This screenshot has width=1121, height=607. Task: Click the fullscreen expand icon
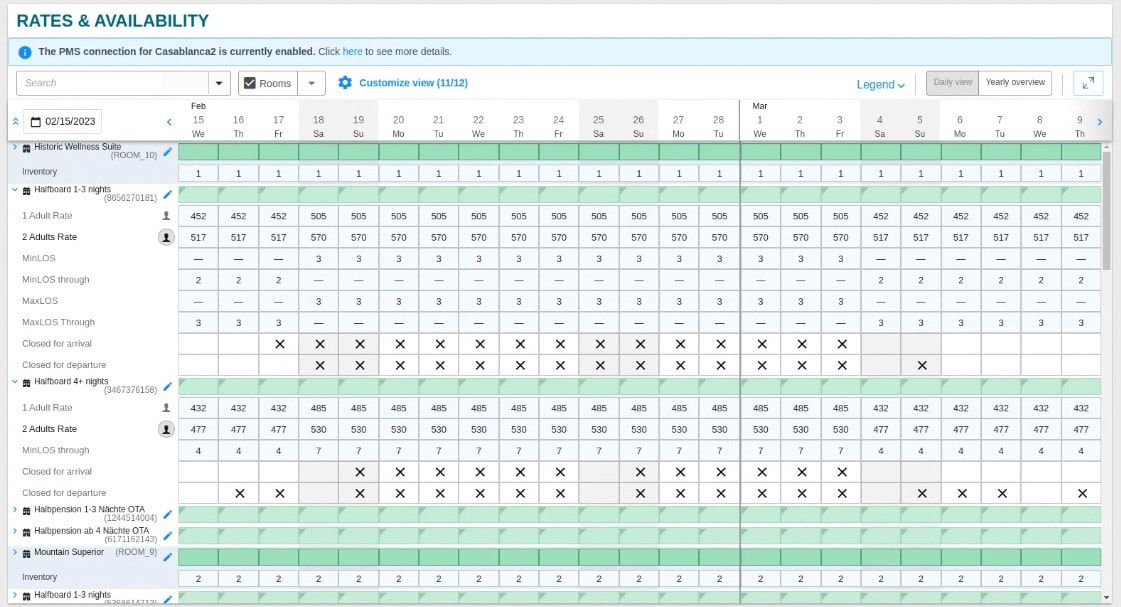click(1087, 83)
